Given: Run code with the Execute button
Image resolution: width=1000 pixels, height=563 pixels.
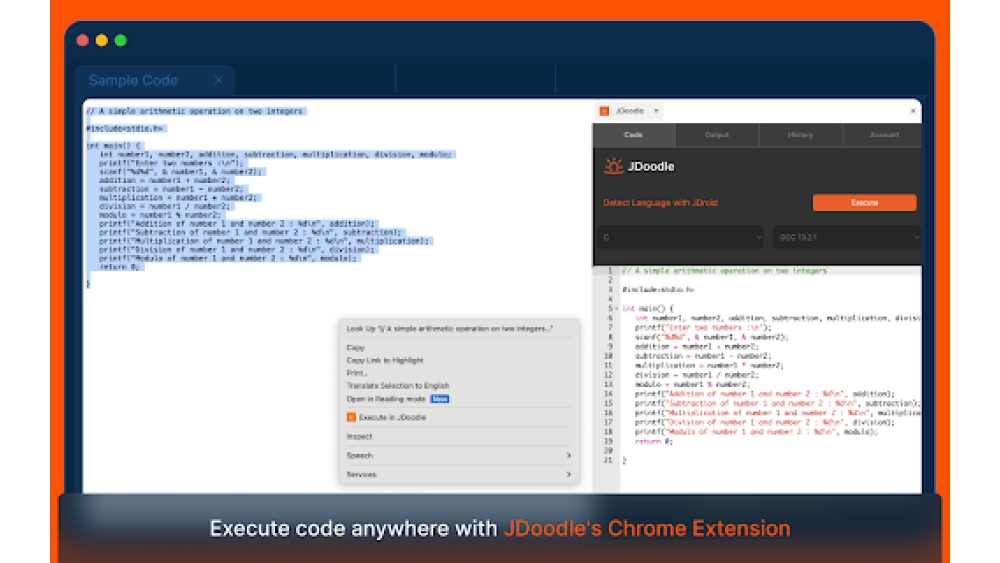Looking at the screenshot, I should pyautogui.click(x=864, y=203).
